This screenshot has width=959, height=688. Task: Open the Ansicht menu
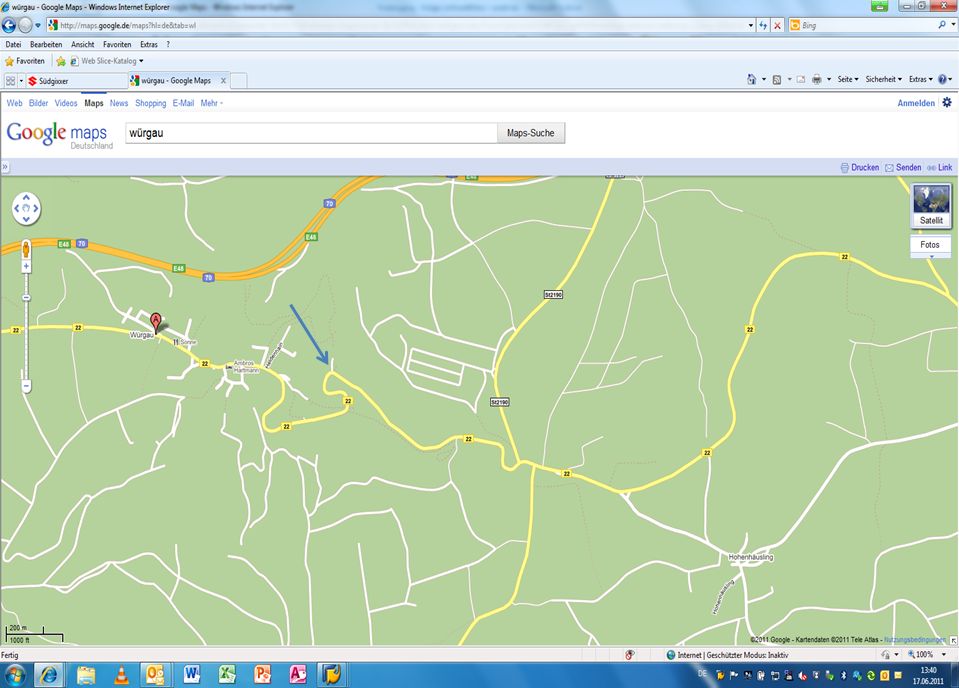click(x=83, y=45)
